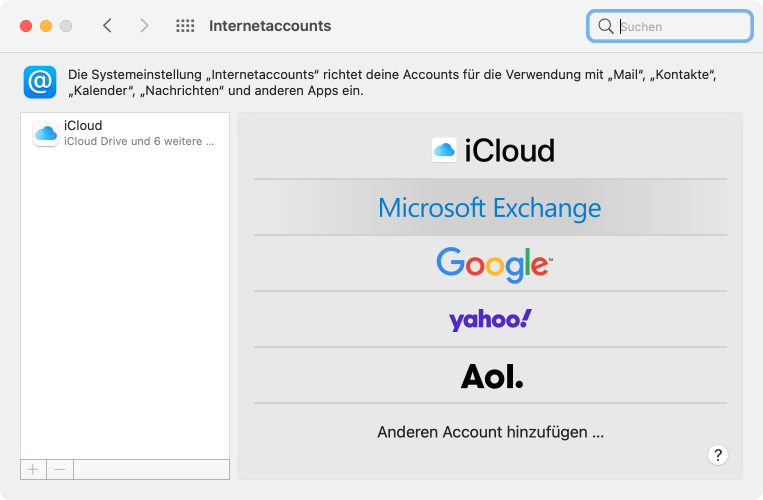
Task: Click the cloud icon in the accounts sidebar
Action: coord(45,133)
